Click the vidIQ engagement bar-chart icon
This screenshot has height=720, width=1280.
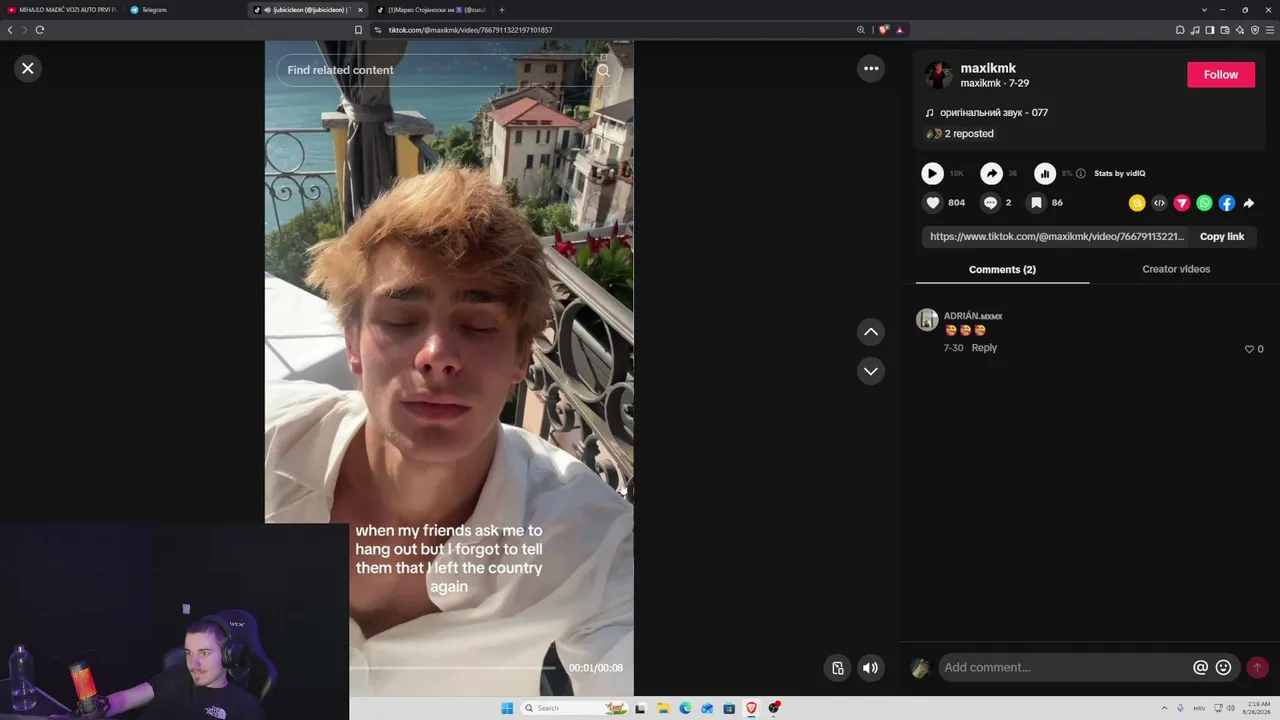point(1045,174)
